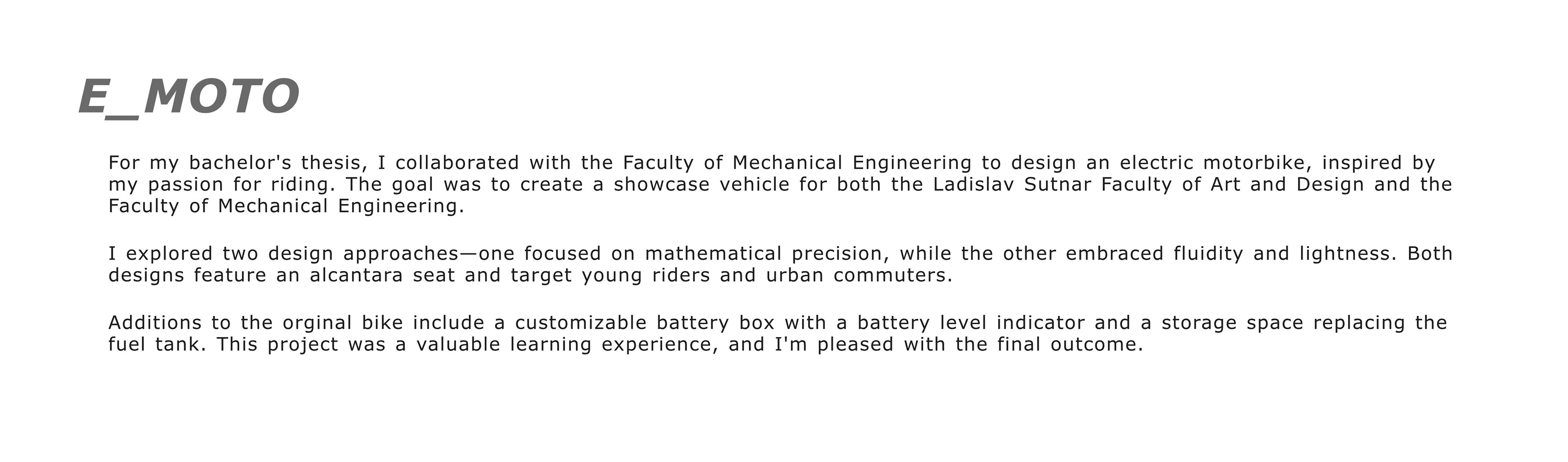This screenshot has height=462, width=1568.
Task: Click the word "collaborated" in first paragraph
Action: (457, 163)
